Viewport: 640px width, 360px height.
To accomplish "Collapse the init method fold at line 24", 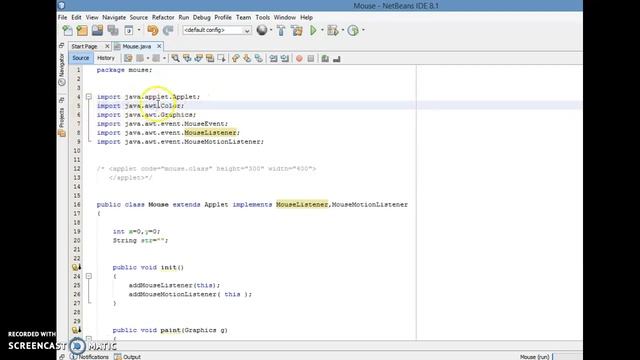I will tap(89, 276).
